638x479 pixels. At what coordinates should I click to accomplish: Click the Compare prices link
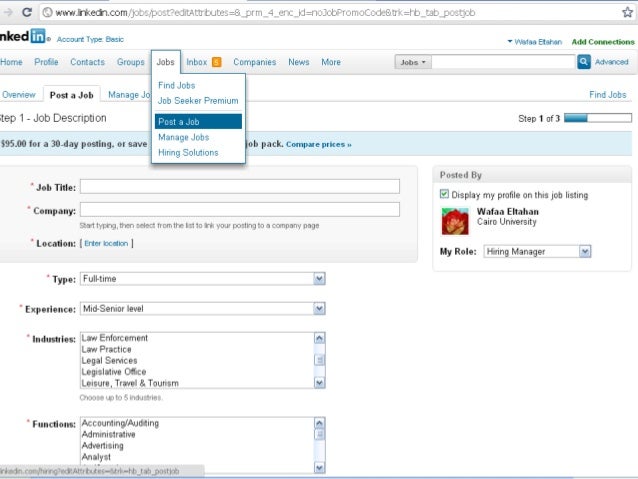[x=319, y=144]
